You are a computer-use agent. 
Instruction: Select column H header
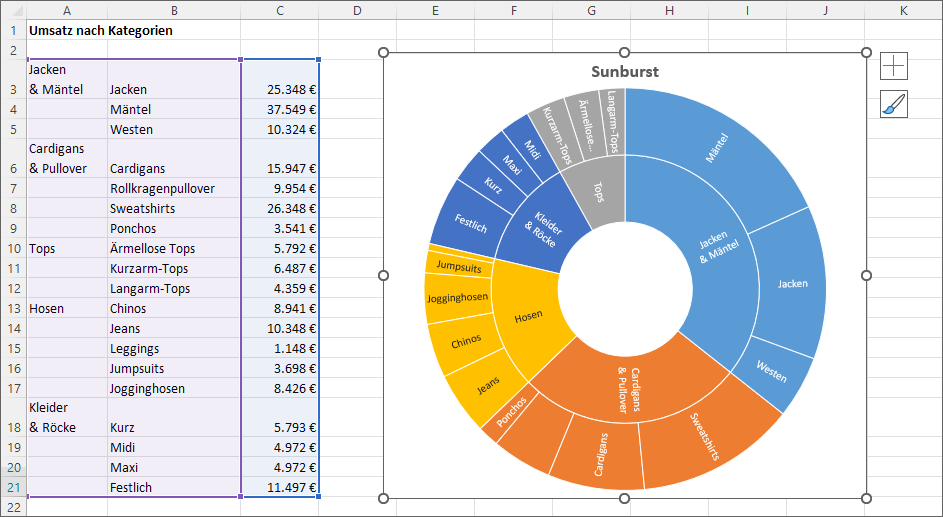click(669, 10)
